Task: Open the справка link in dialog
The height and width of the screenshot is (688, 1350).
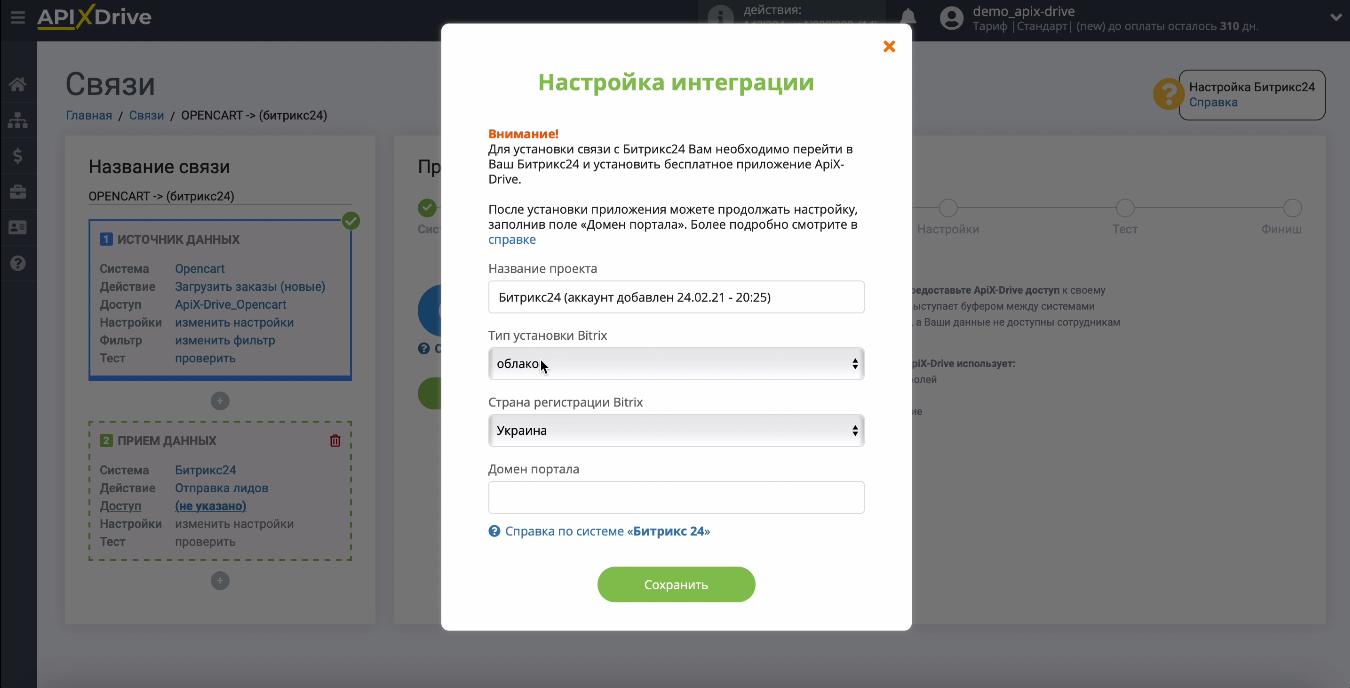Action: 512,240
